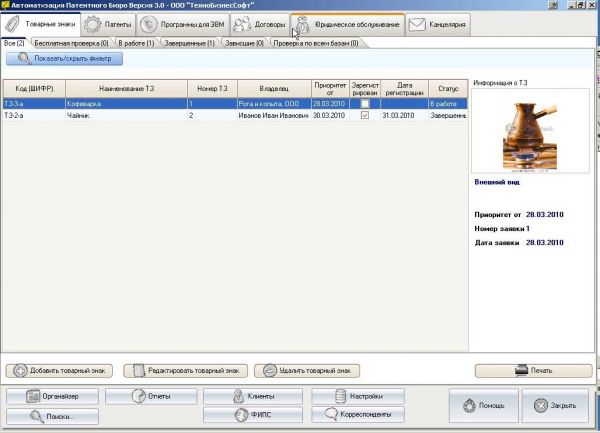Open the Поиски... button
600x433 pixels.
pyautogui.click(x=52, y=416)
